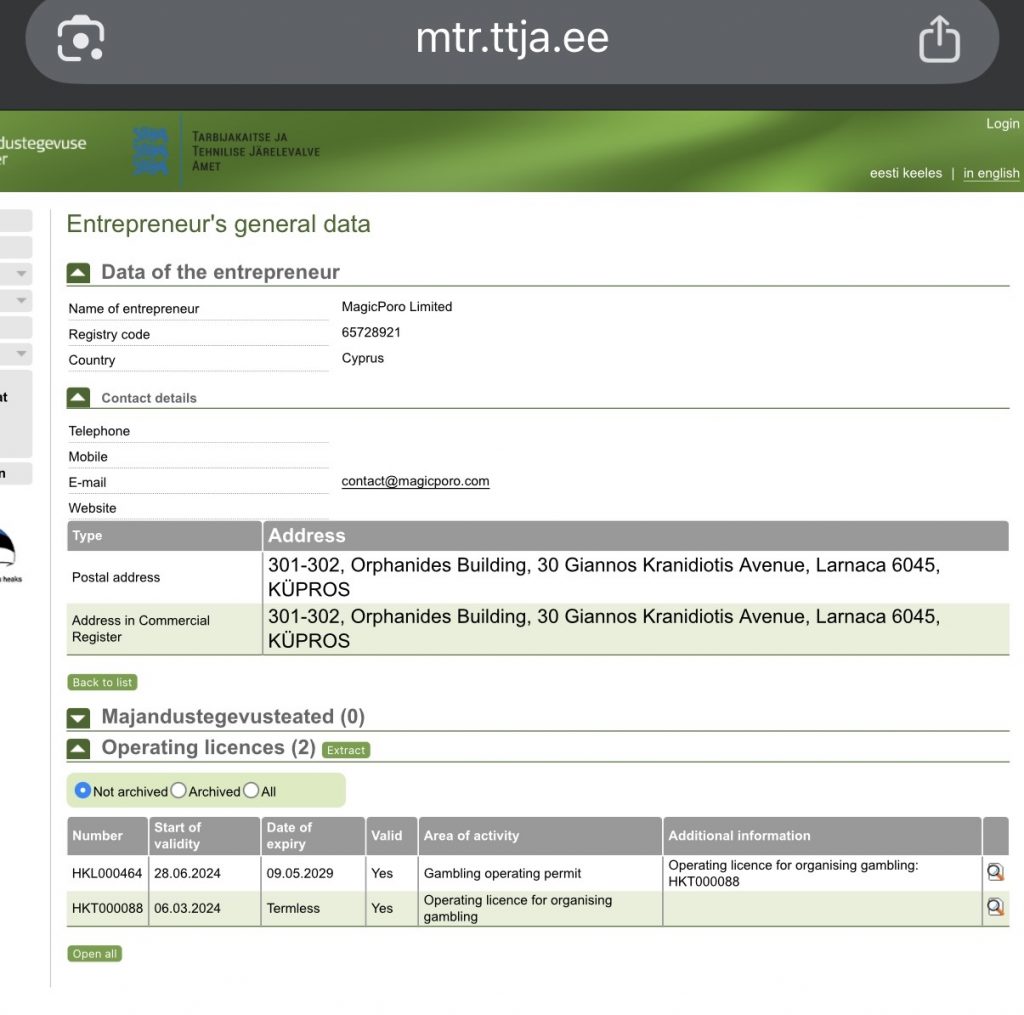Click the registry code 65728921
The image size is (1024, 1015).
tap(371, 332)
